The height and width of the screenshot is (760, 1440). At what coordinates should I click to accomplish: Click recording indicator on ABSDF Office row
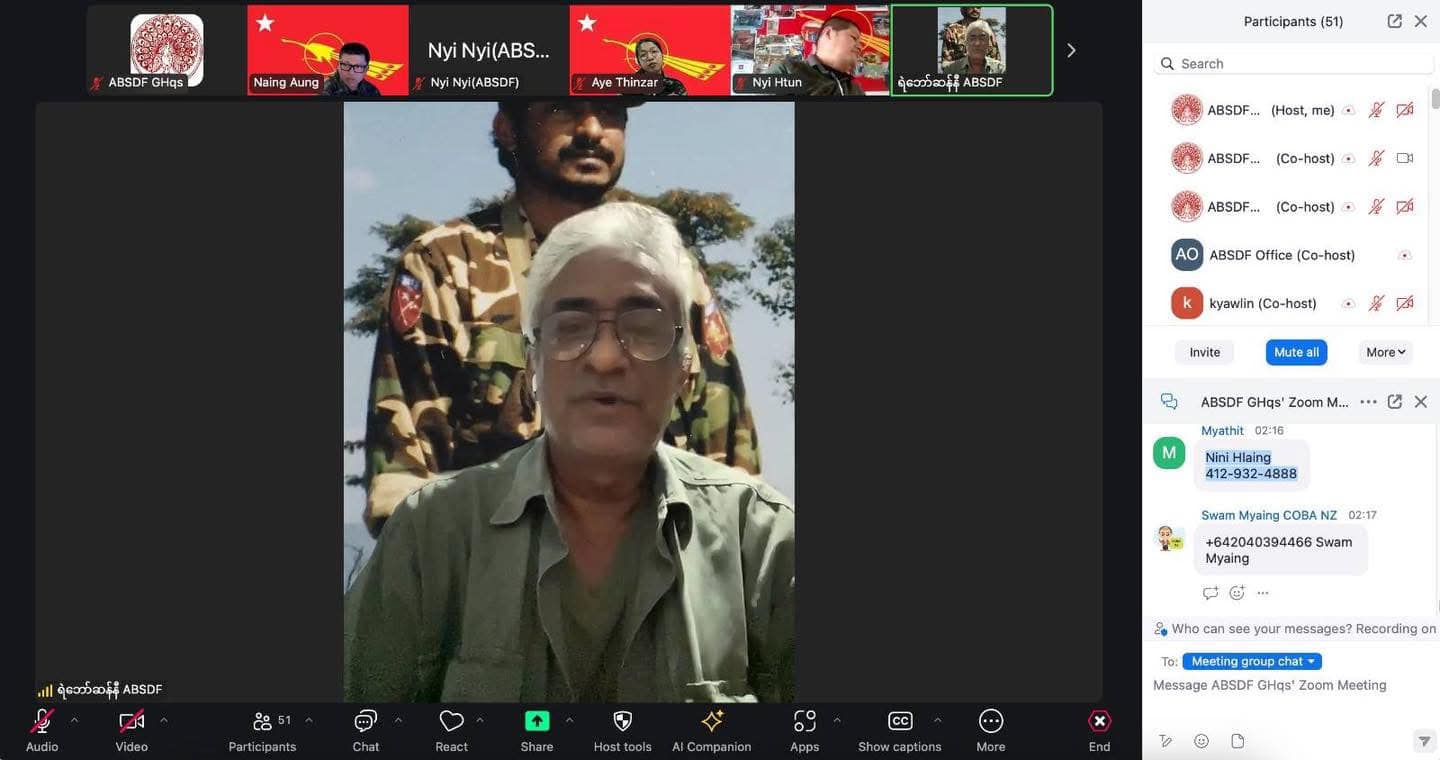[x=1405, y=255]
